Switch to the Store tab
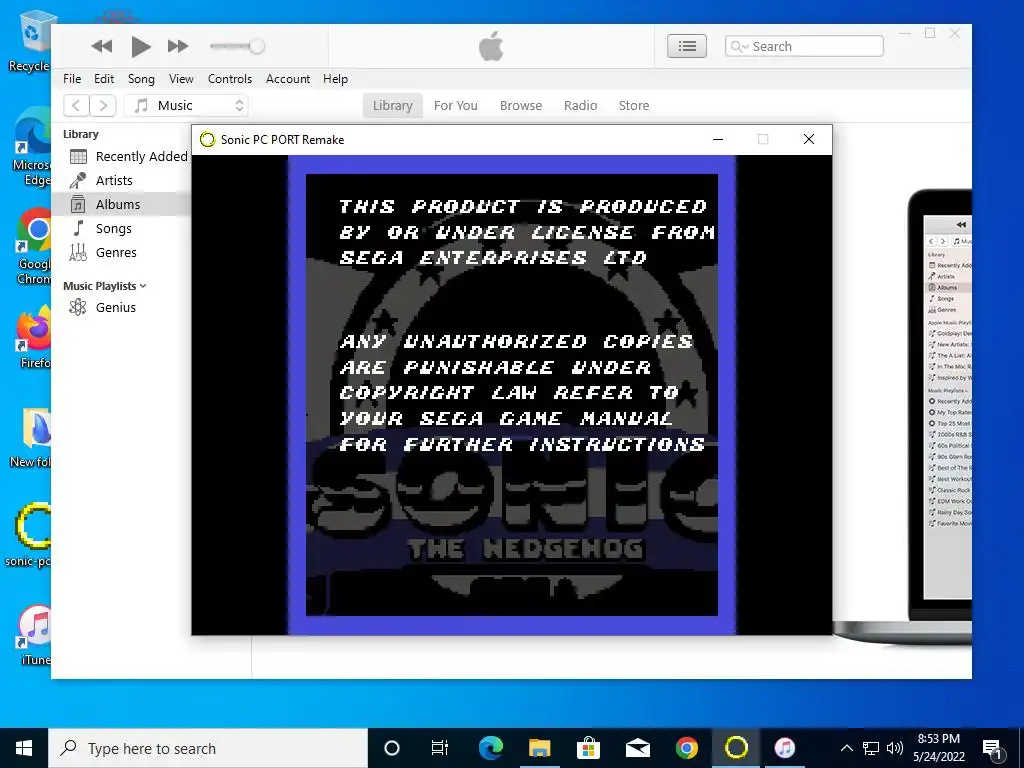Screen dimensions: 1024x768 pyautogui.click(x=634, y=106)
